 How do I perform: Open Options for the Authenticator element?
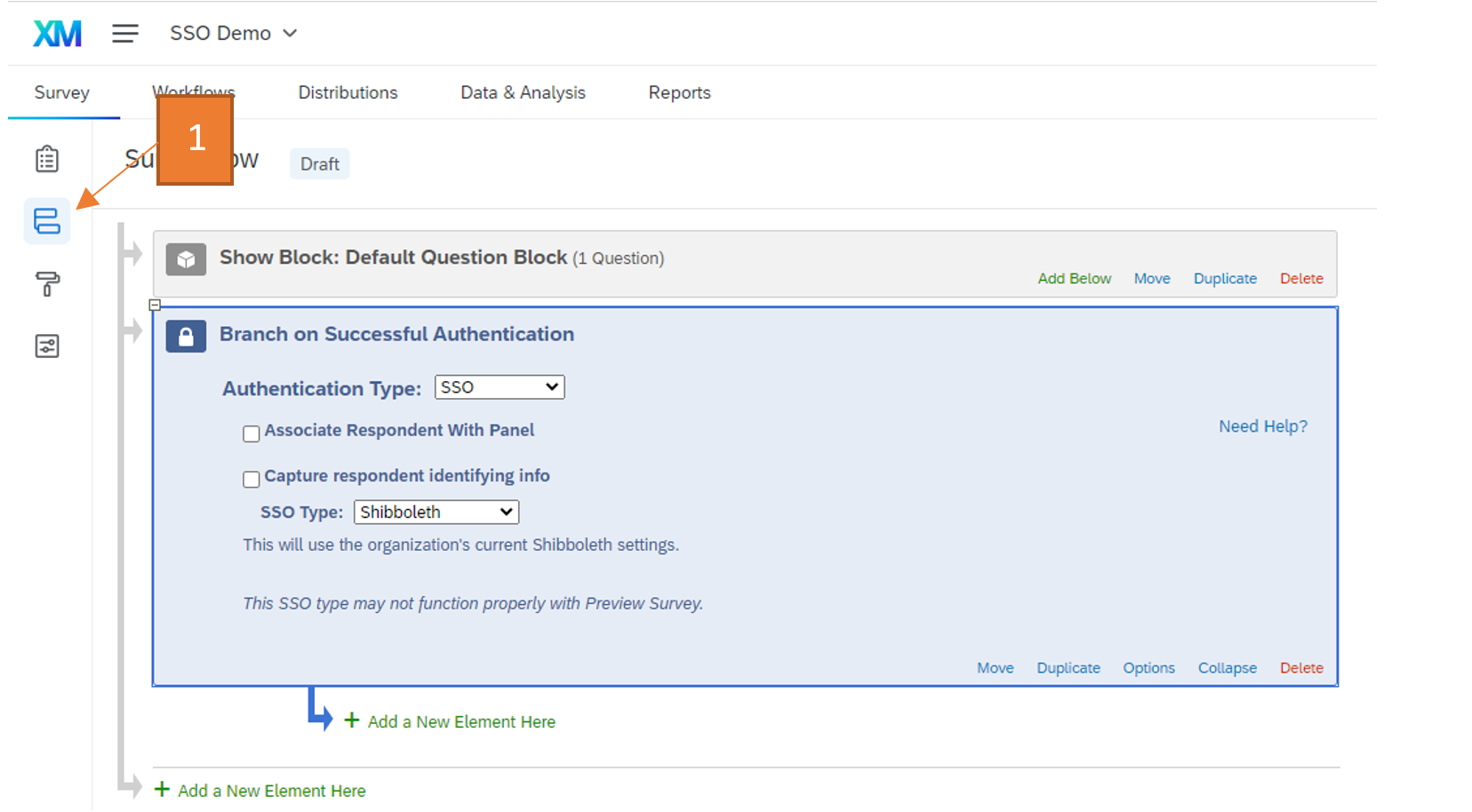coord(1148,668)
